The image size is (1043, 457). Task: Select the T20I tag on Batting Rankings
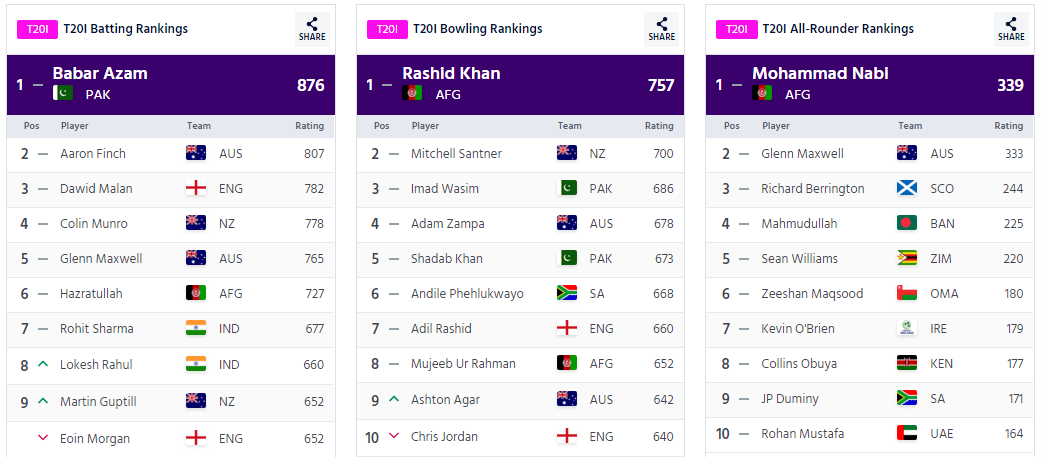tap(37, 29)
